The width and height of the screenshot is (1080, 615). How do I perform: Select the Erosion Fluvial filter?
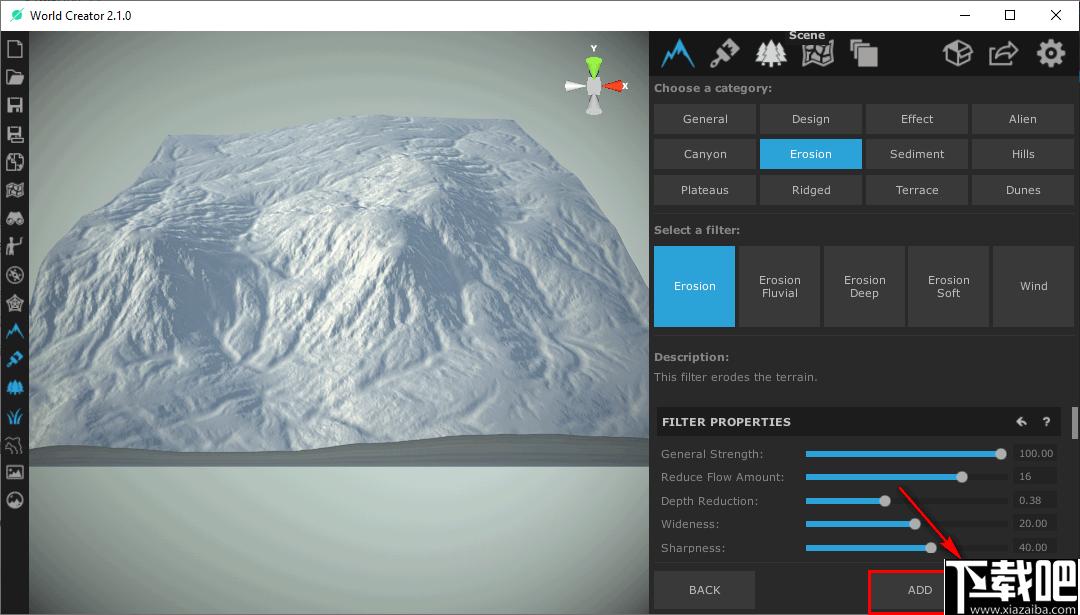pyautogui.click(x=779, y=286)
